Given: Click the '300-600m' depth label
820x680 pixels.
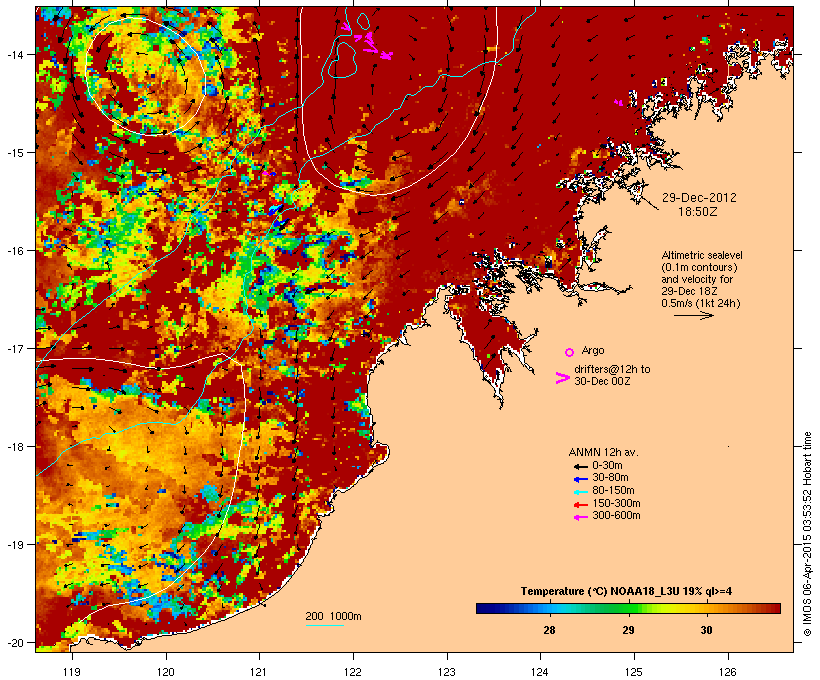Looking at the screenshot, I should coord(616,516).
